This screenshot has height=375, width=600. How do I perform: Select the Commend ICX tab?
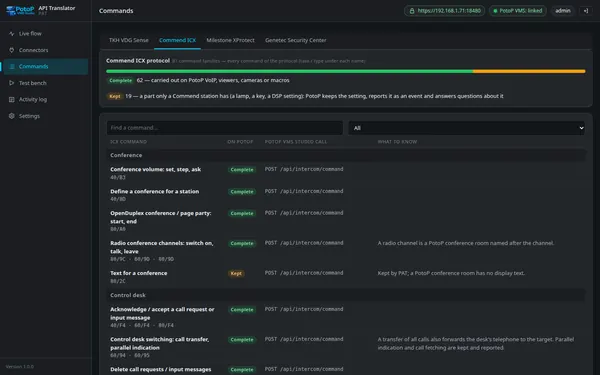(178, 40)
